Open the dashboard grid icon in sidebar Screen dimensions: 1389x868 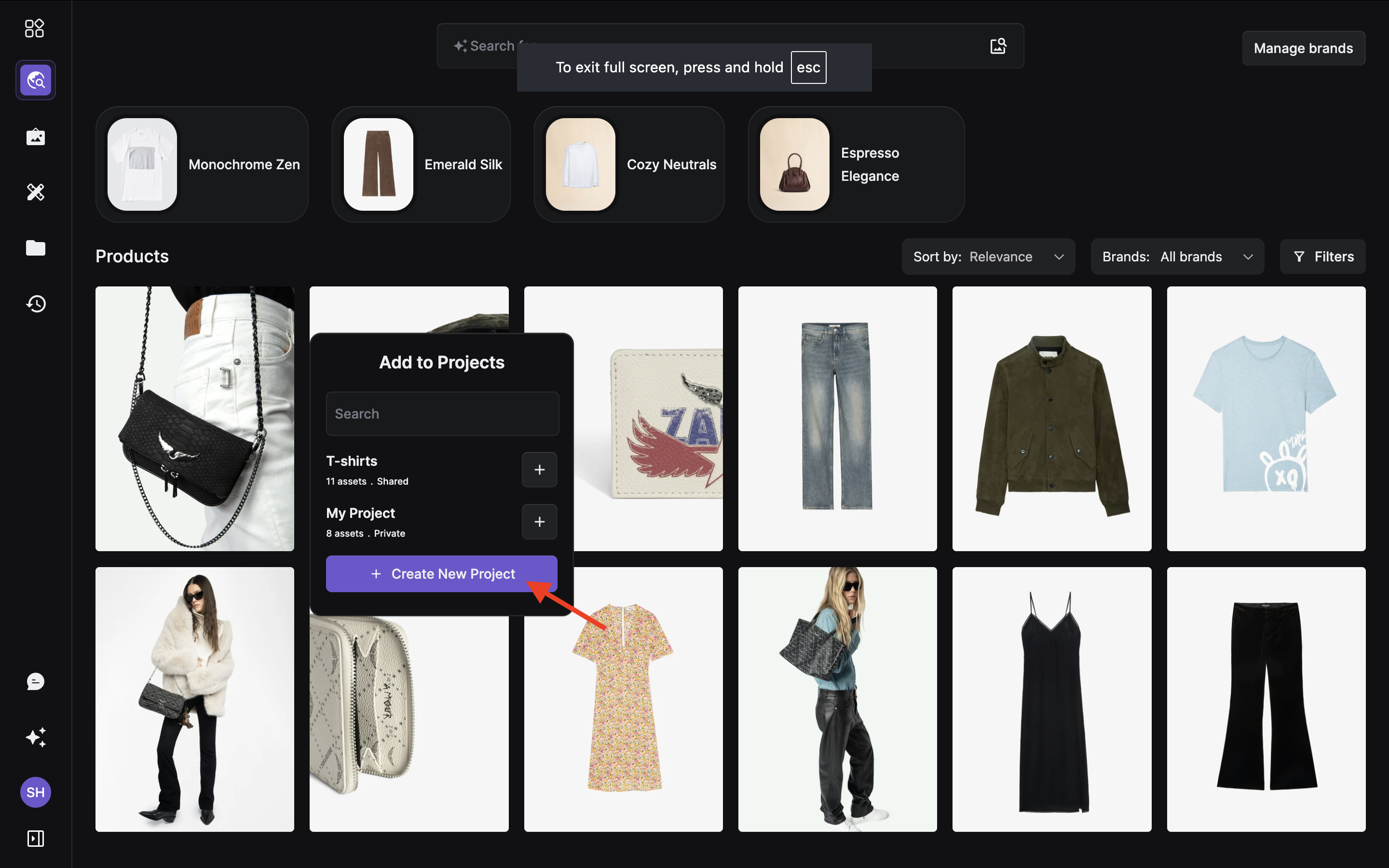coord(34,28)
